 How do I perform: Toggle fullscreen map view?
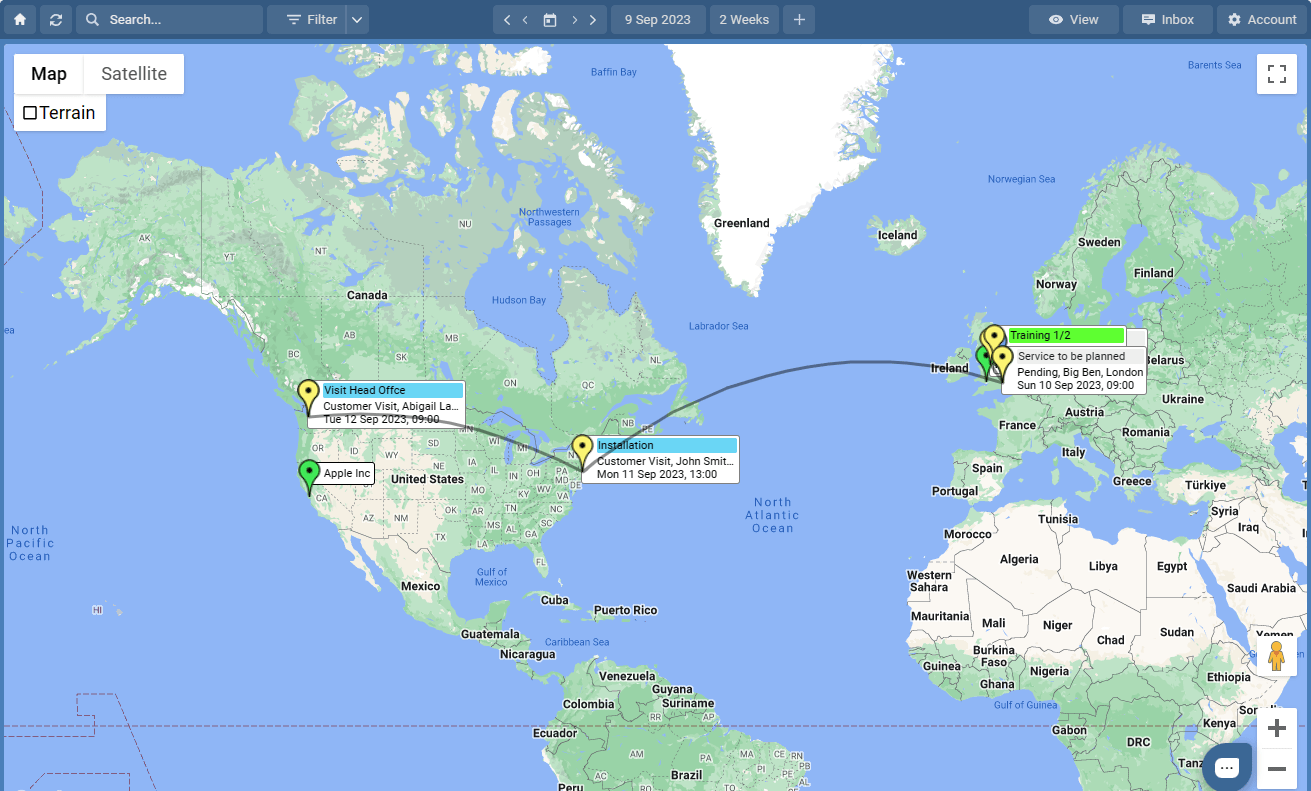pos(1276,74)
